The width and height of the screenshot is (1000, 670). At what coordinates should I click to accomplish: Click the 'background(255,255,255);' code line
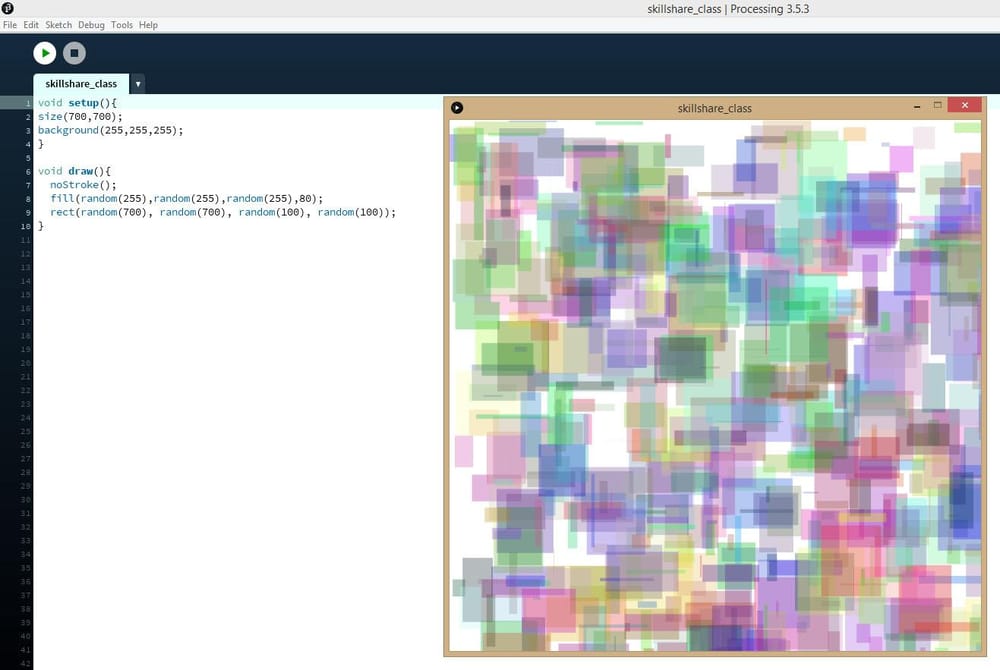point(110,130)
